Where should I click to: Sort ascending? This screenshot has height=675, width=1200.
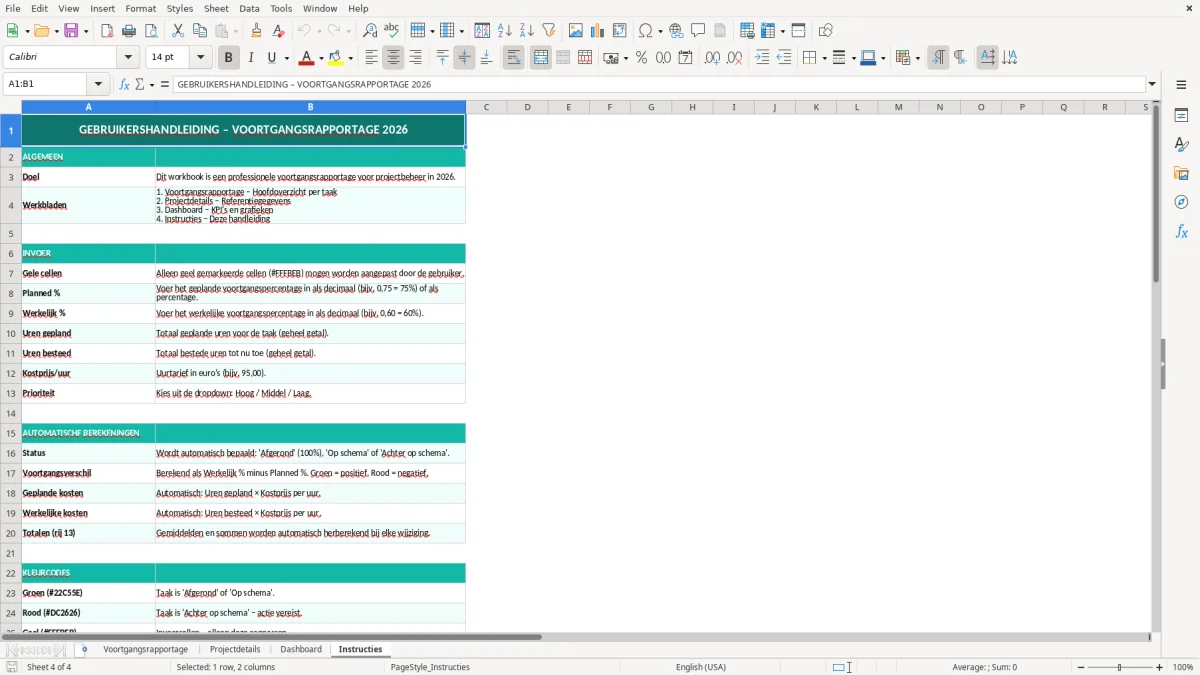point(505,31)
